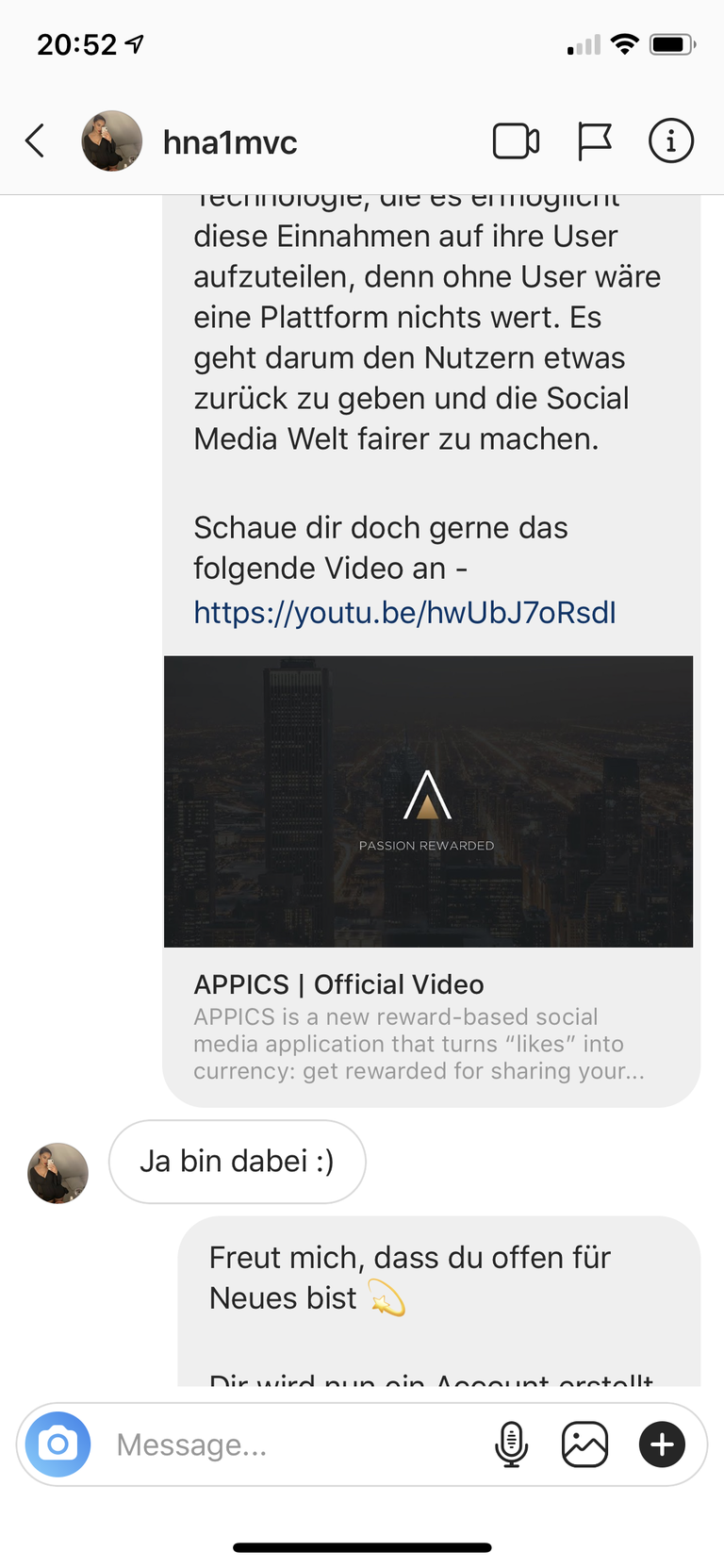Open the hna1mvc username in the header
This screenshot has height=1568, width=724.
click(230, 142)
